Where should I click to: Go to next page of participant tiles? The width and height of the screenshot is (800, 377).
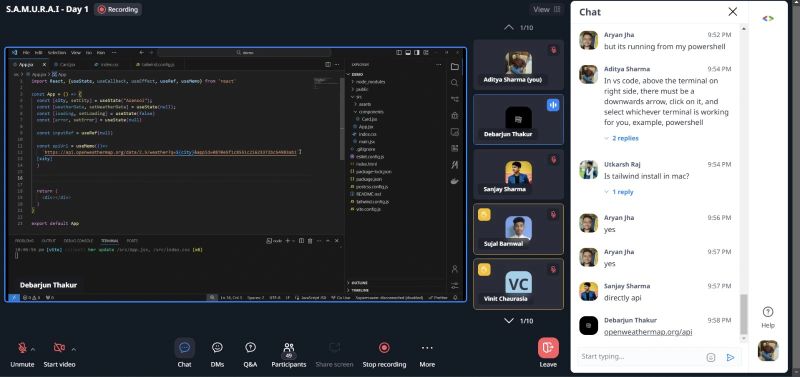509,320
